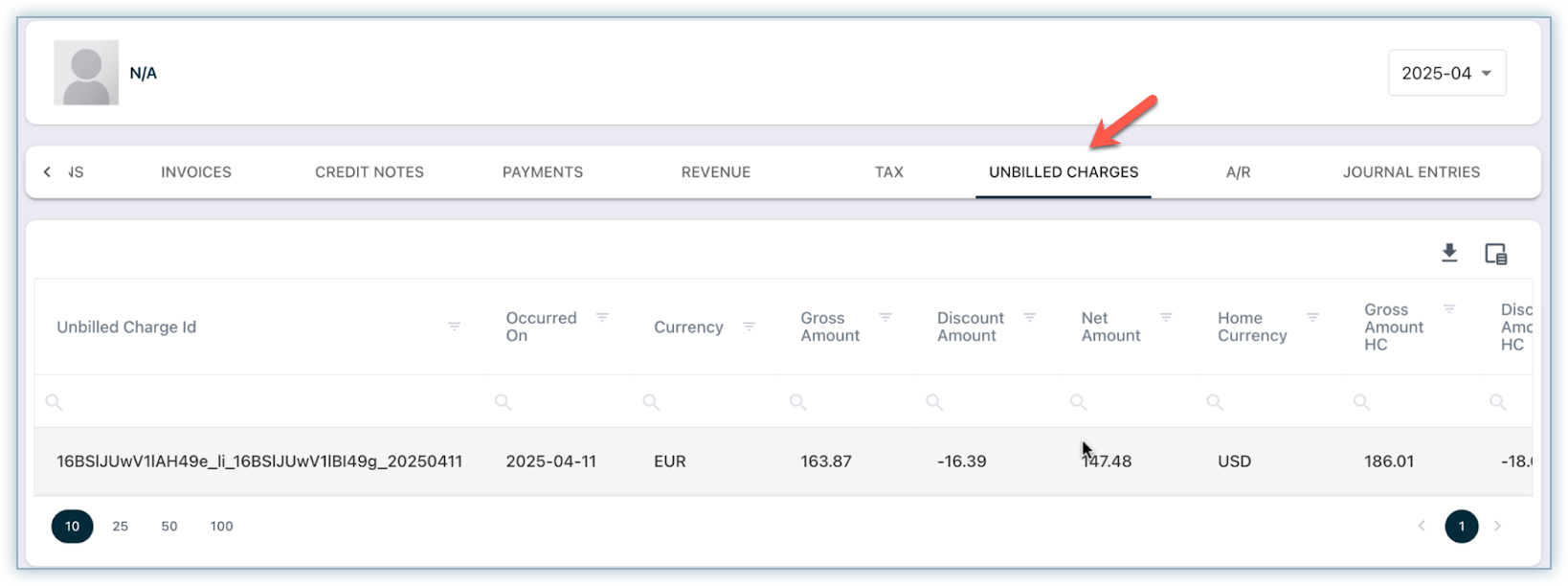This screenshot has height=586, width=1568.
Task: Open the column chooser icon
Action: coord(1495,254)
